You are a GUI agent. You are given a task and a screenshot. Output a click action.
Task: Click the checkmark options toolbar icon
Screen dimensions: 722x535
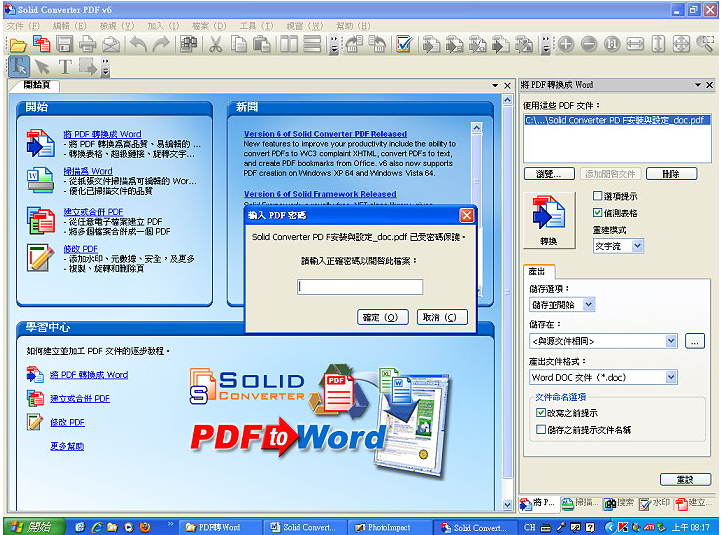pyautogui.click(x=404, y=45)
